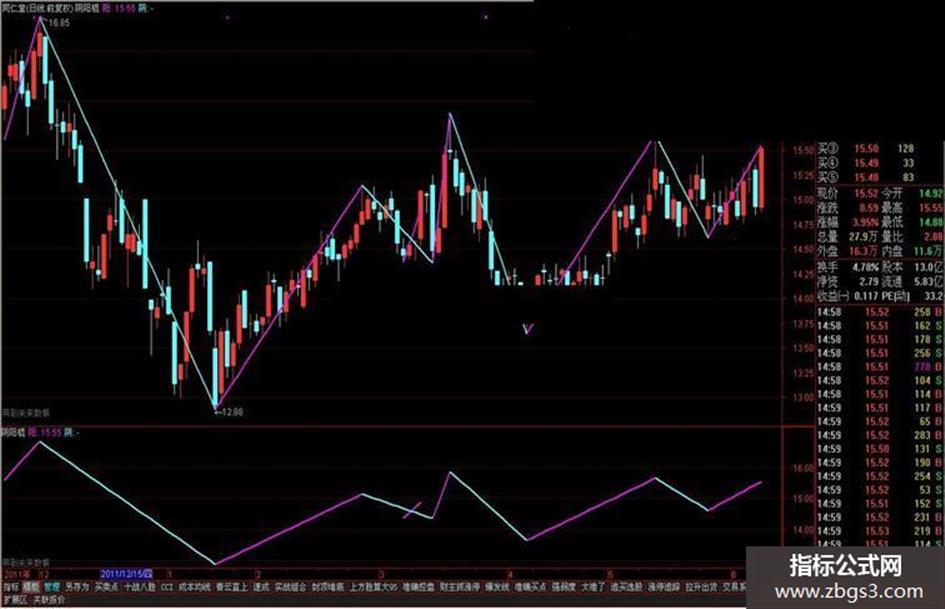Viewport: 945px width, 609px height.
Task: Switch to the 拉升出货 indicator
Action: pos(702,587)
